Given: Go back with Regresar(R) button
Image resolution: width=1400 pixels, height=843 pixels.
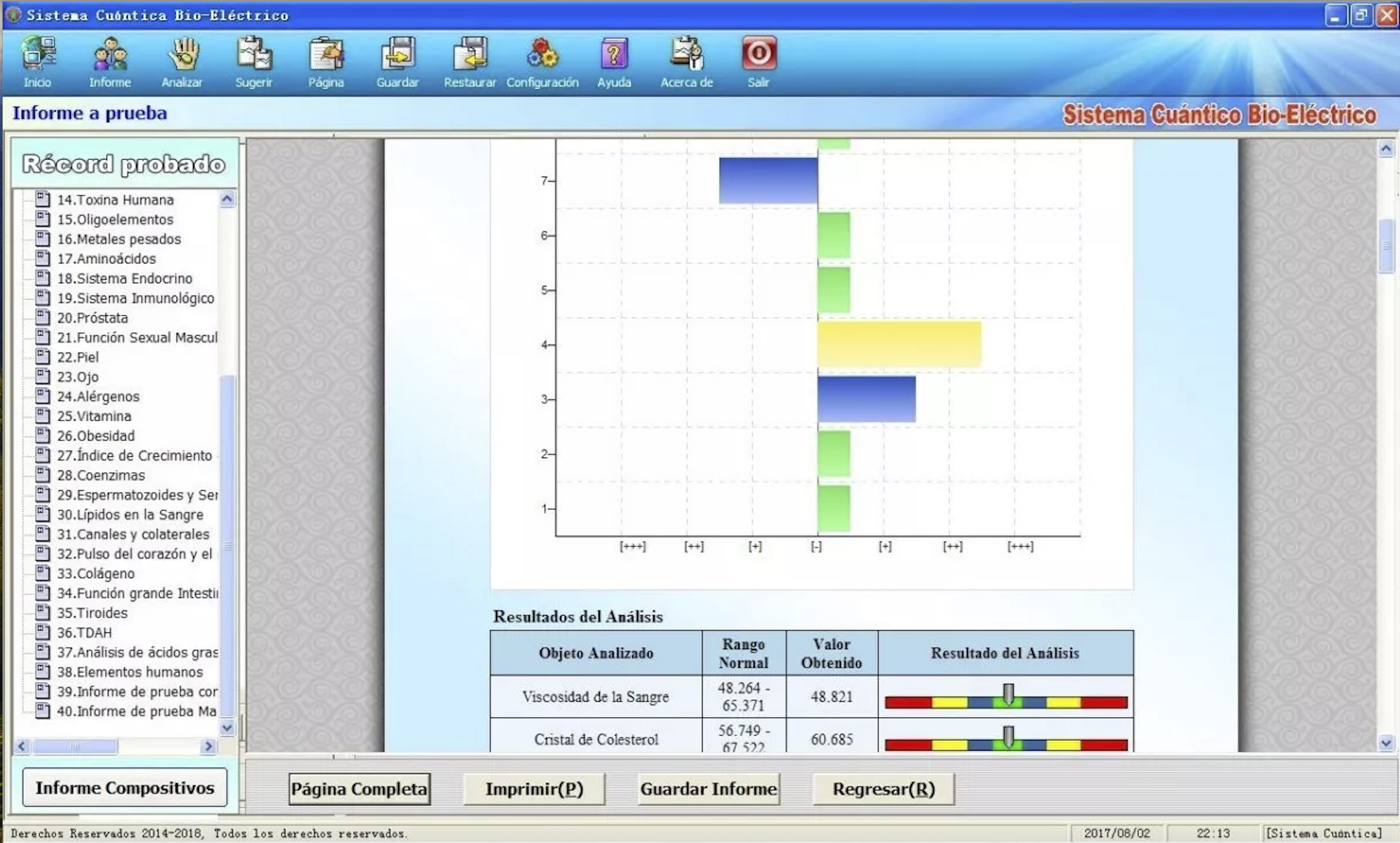Looking at the screenshot, I should point(883,788).
